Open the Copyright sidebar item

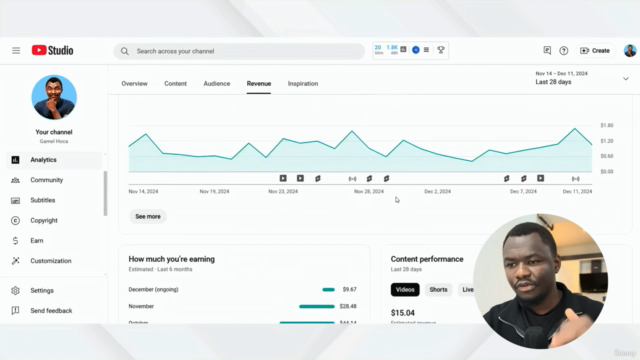(x=54, y=220)
